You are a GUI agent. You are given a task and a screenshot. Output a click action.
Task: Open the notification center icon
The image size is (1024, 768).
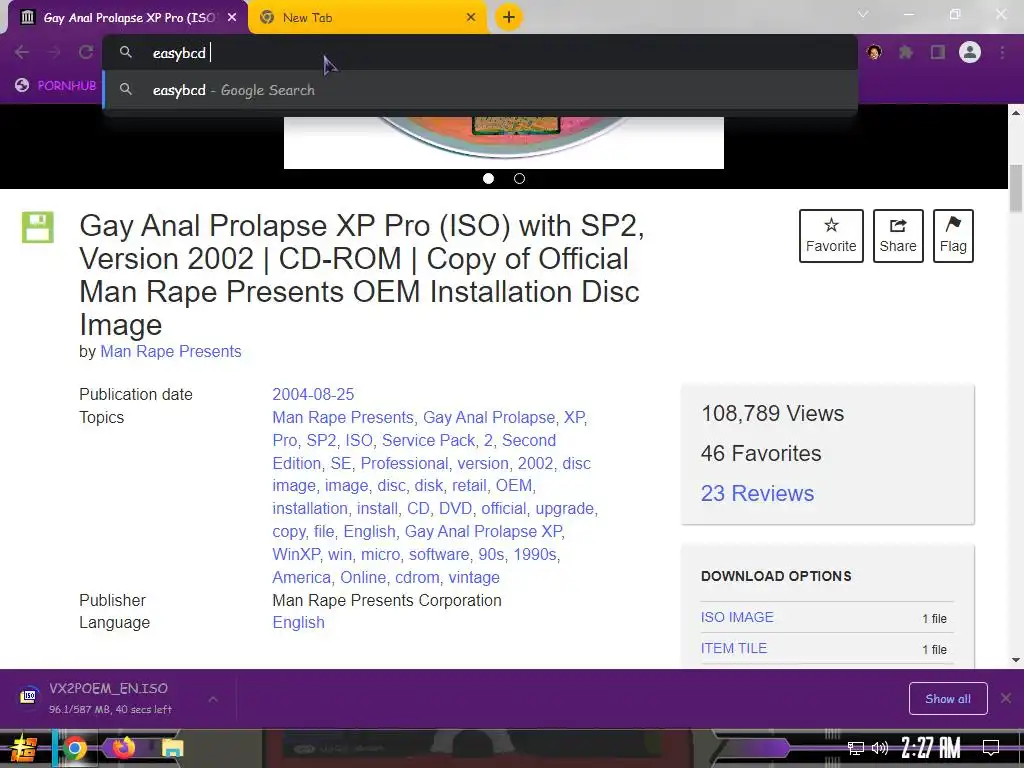pos(991,748)
